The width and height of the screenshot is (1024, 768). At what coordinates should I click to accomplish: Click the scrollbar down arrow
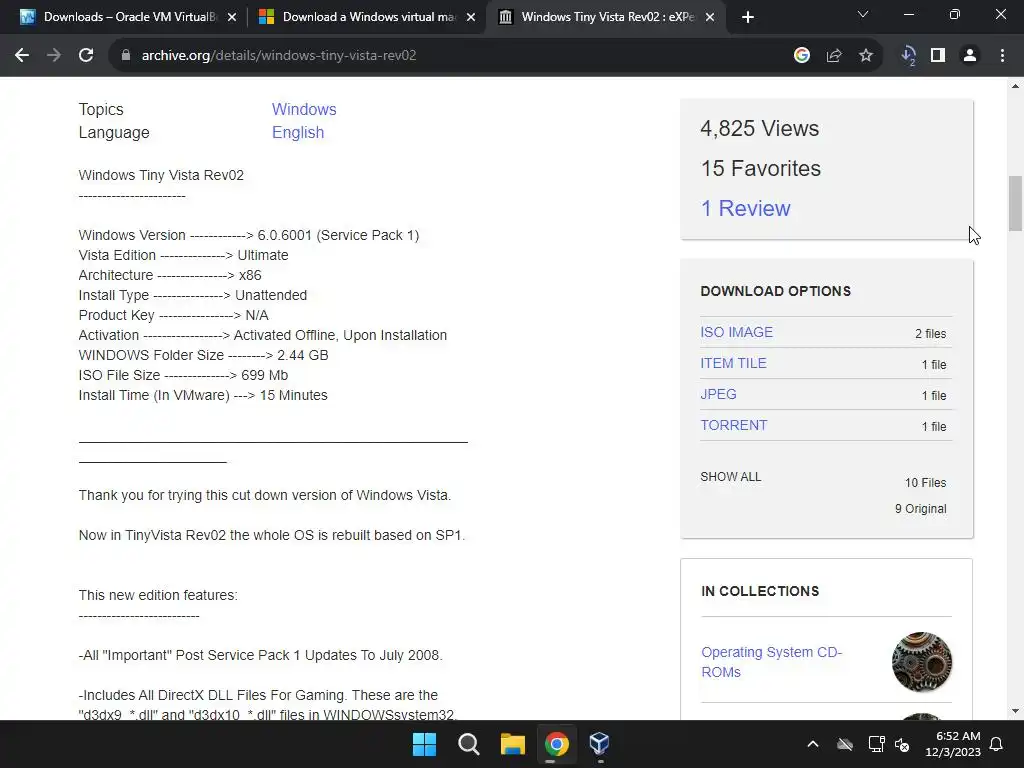click(x=1015, y=711)
